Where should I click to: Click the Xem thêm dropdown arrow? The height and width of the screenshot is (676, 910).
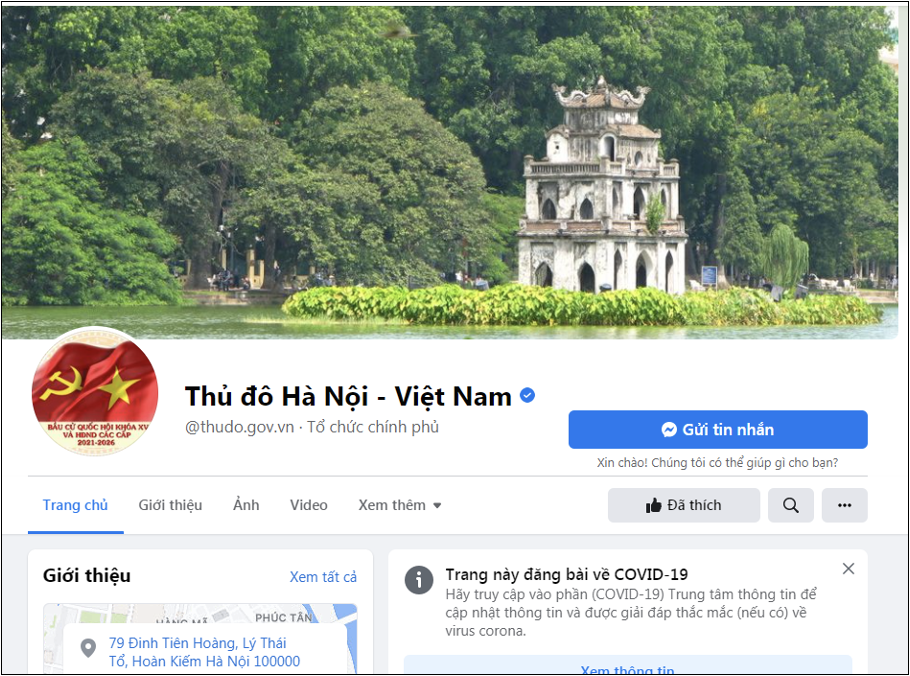click(438, 505)
